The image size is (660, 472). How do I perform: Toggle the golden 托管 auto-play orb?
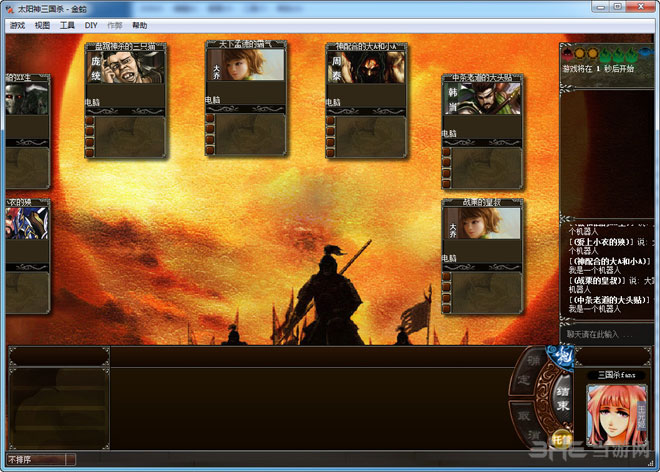tap(561, 440)
